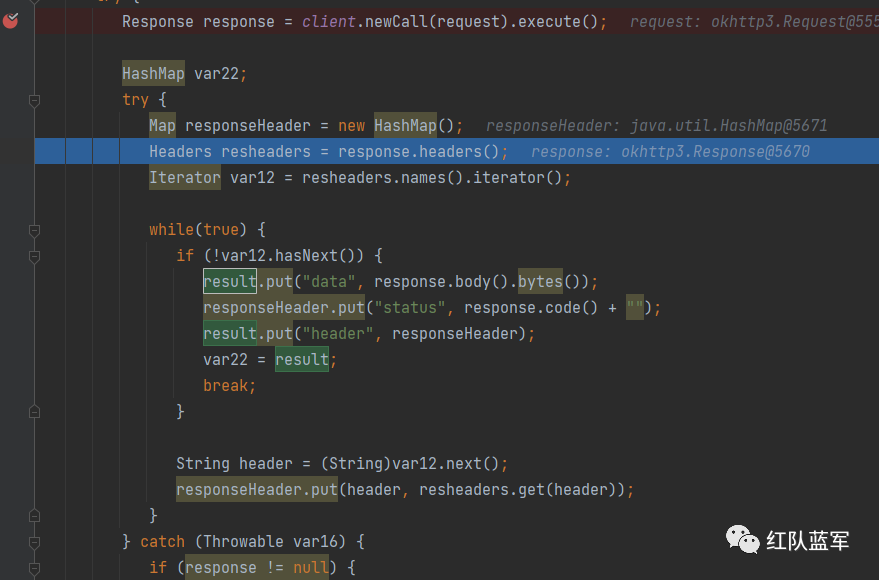Image resolution: width=879 pixels, height=580 pixels.
Task: Click the execute() method call
Action: (x=558, y=22)
